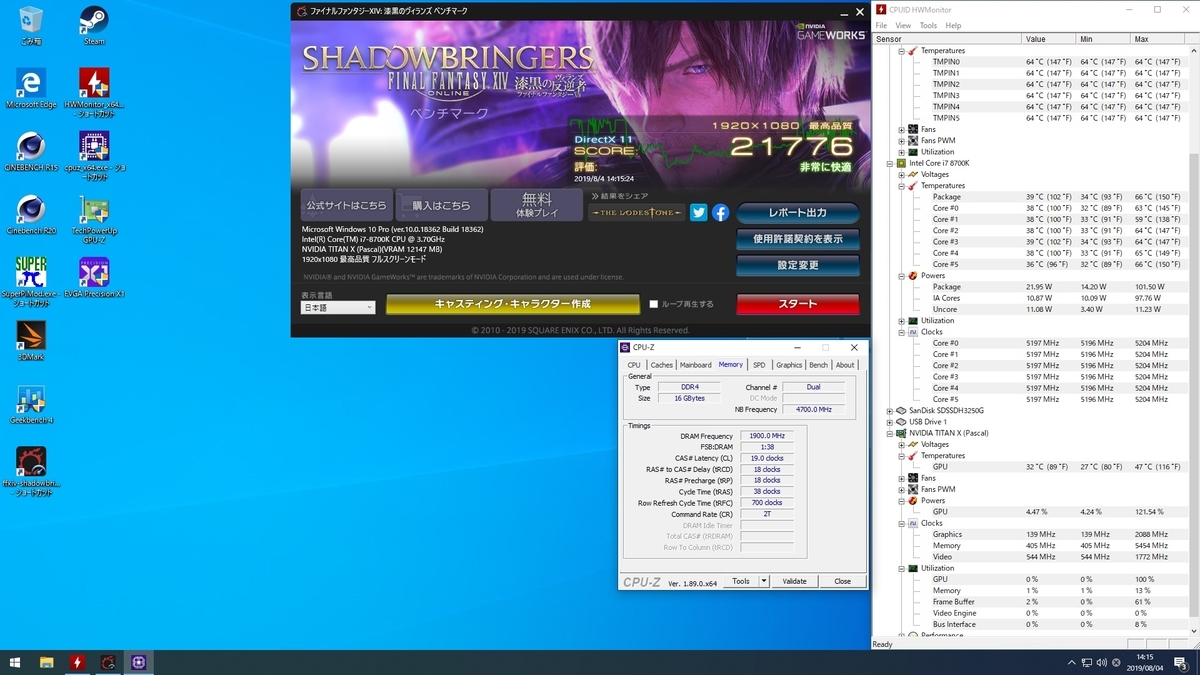Share result on Twitter icon
Viewport: 1200px width, 675px height.
coord(698,212)
